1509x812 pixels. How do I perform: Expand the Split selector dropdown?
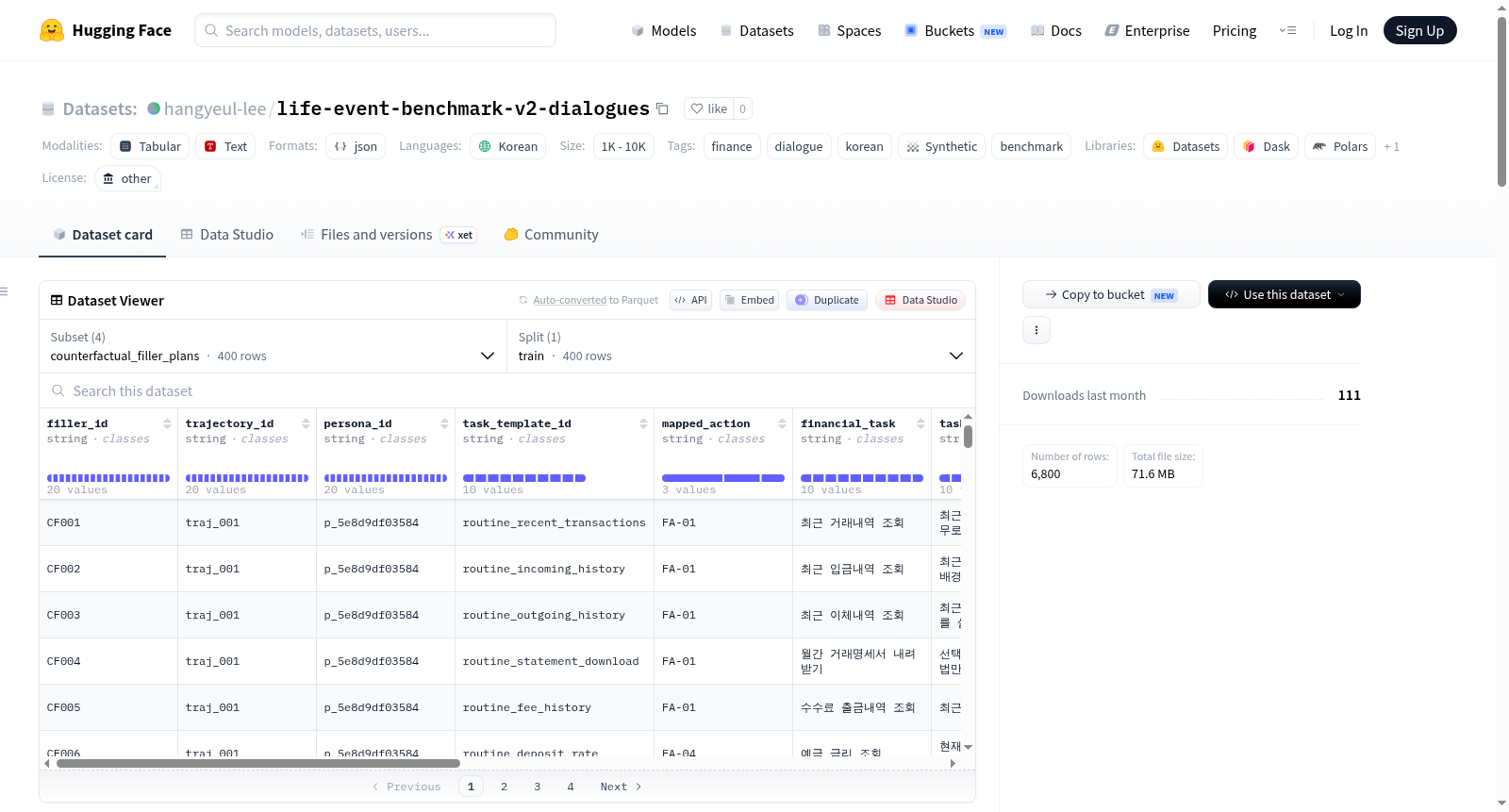[741, 346]
